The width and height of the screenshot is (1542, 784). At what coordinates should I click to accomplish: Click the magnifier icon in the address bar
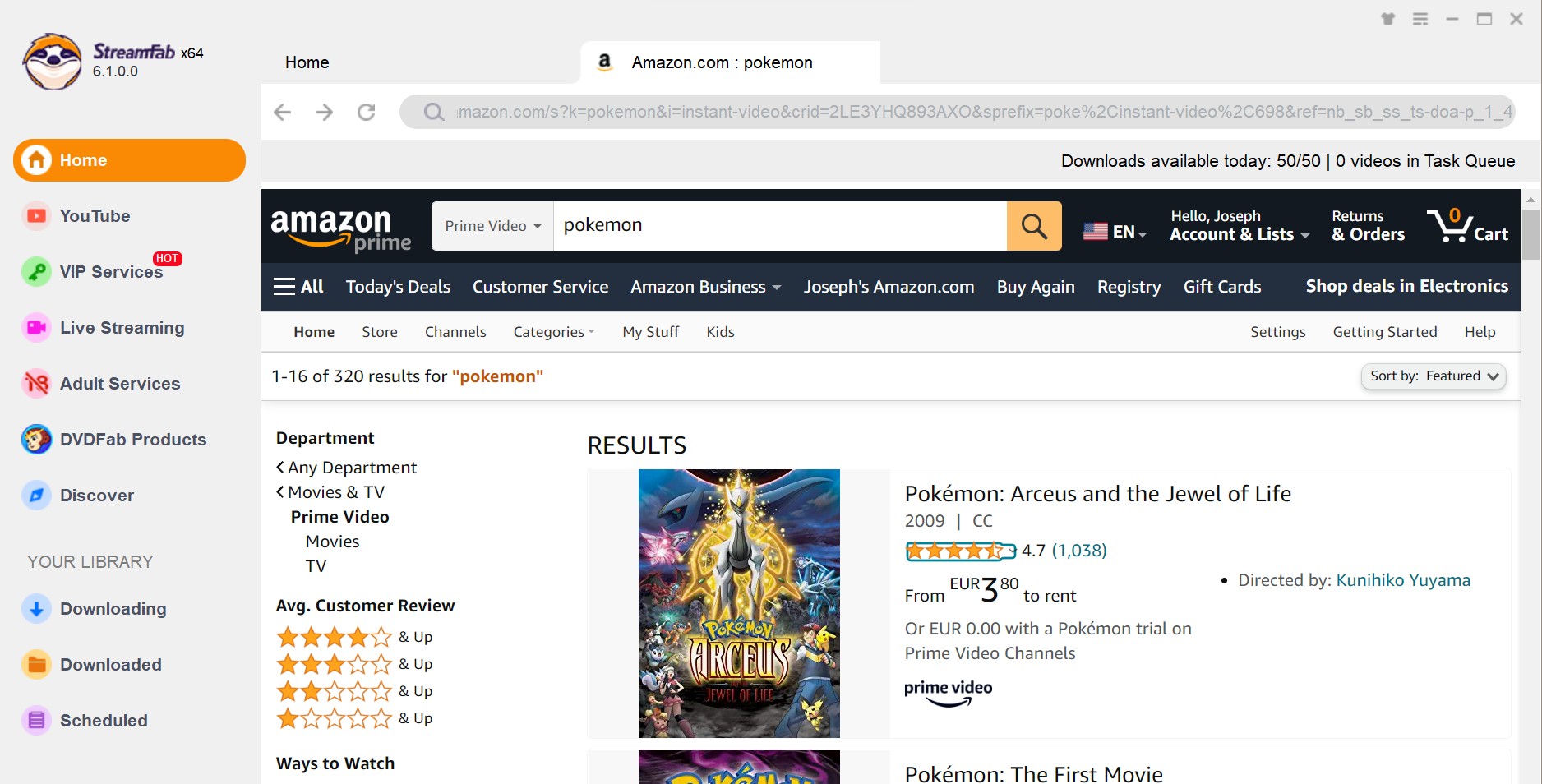[x=434, y=112]
